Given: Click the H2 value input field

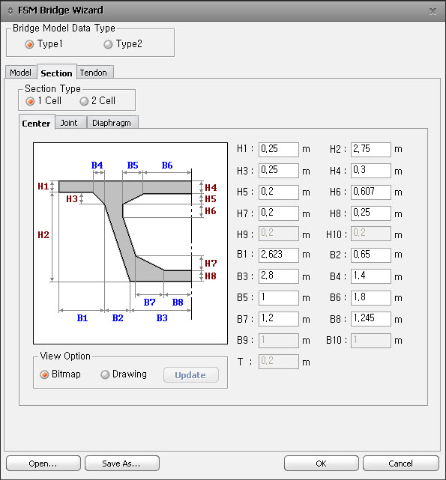Looking at the screenshot, I should [x=371, y=149].
